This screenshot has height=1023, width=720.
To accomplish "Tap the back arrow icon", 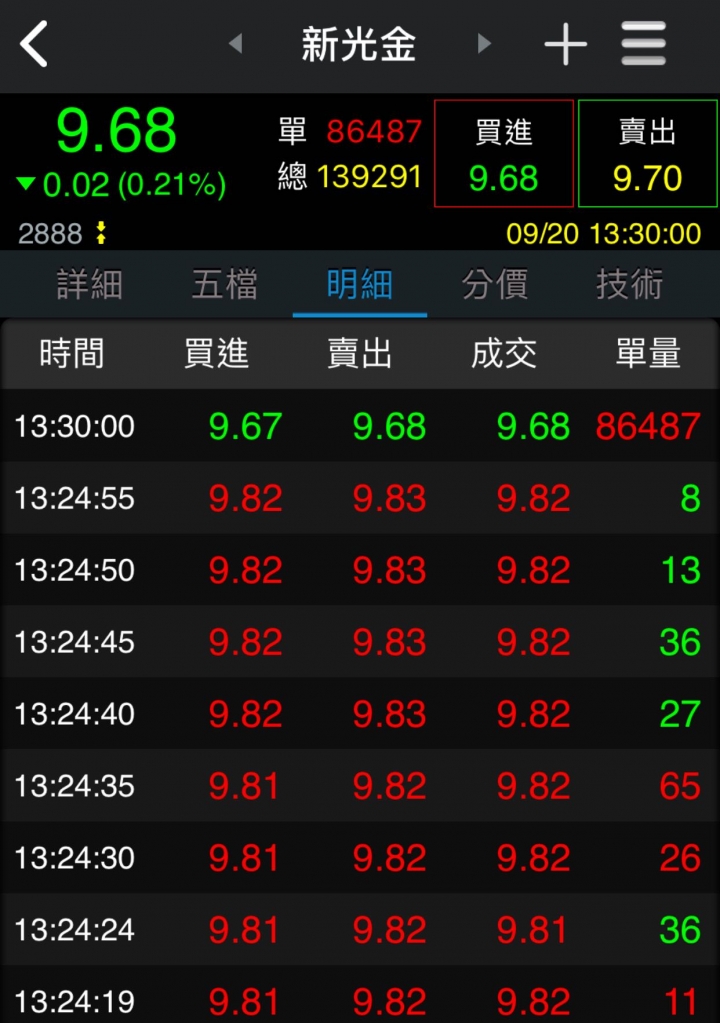I will point(34,44).
